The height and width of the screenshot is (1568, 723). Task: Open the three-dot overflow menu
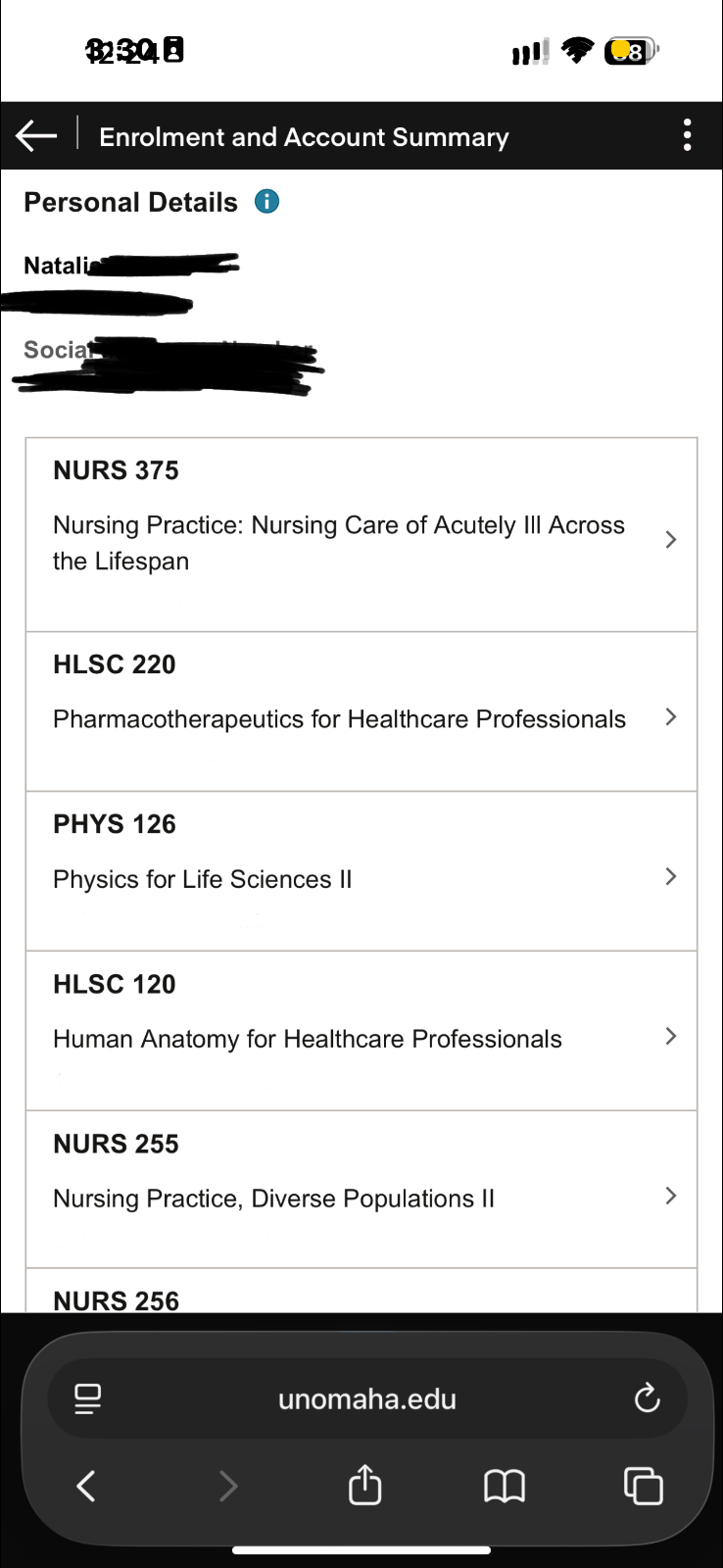point(688,135)
